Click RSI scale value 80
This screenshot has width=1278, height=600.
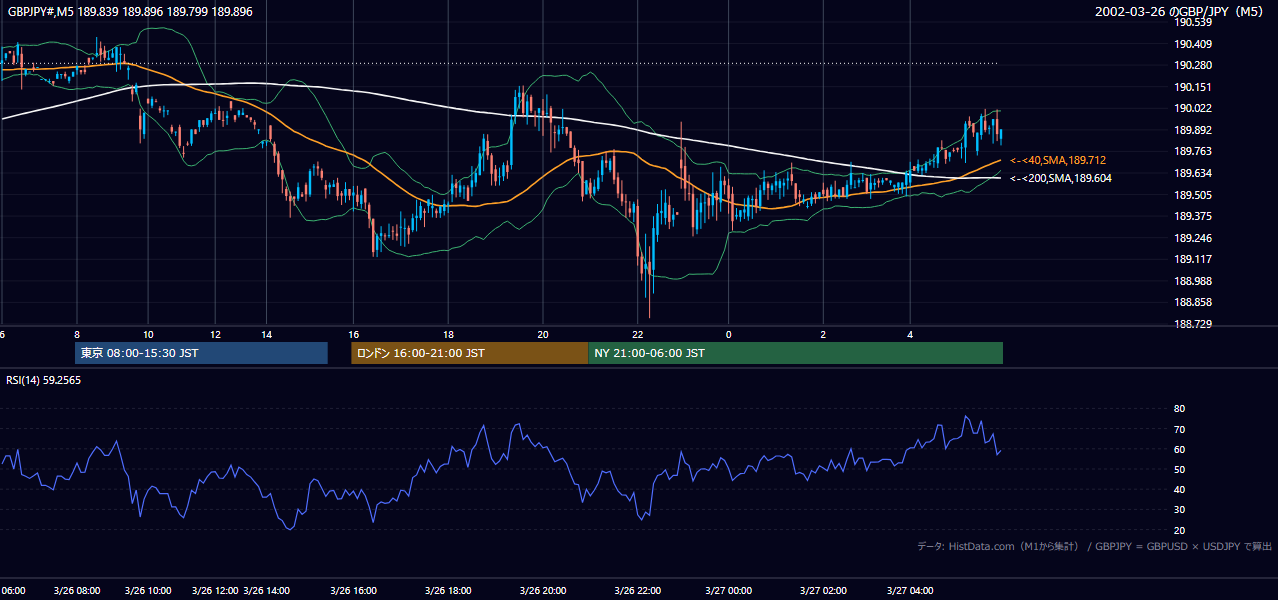1179,409
